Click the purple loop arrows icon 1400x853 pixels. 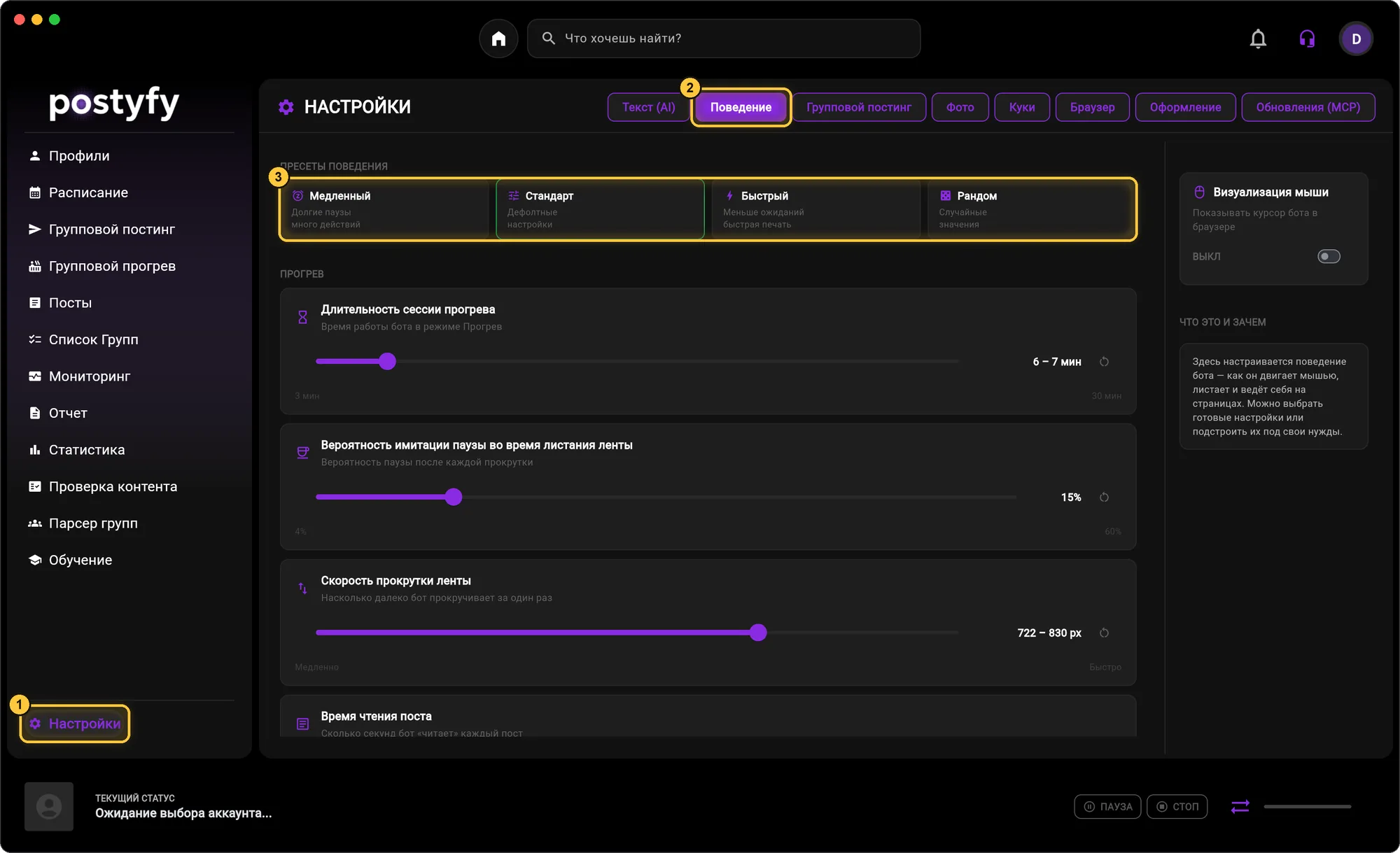pos(1240,807)
